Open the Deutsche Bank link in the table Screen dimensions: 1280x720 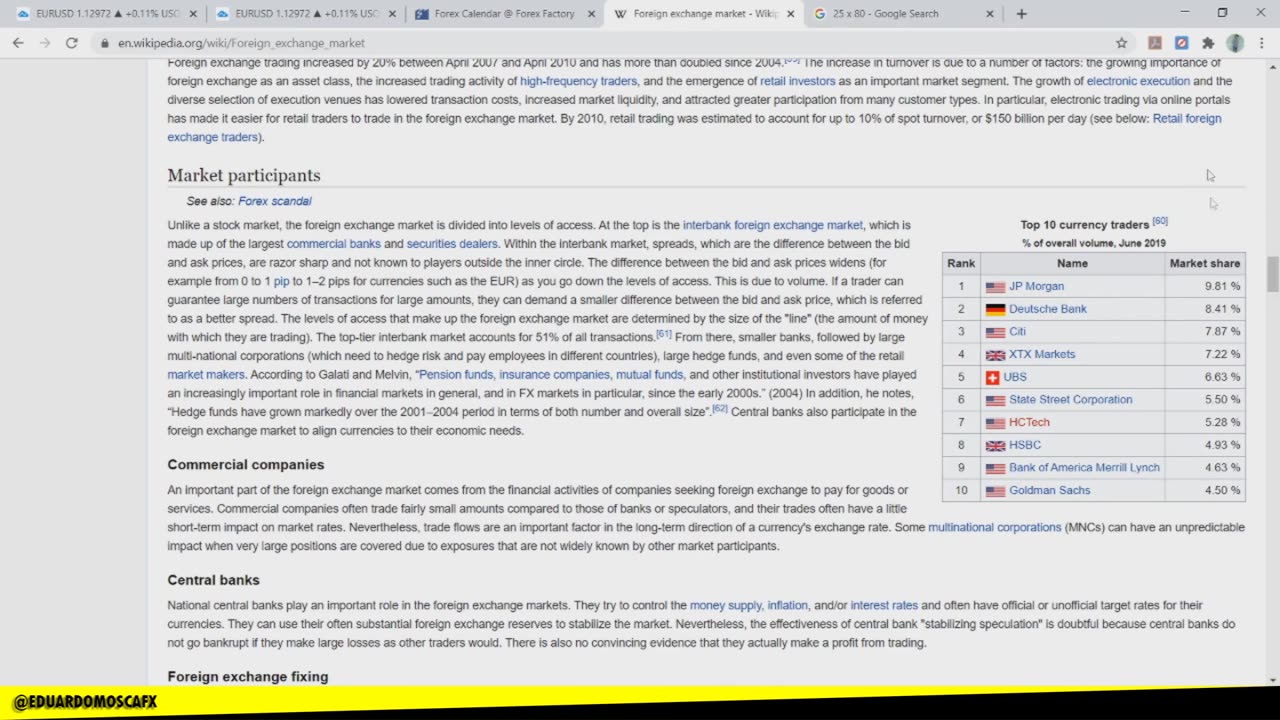click(1047, 309)
